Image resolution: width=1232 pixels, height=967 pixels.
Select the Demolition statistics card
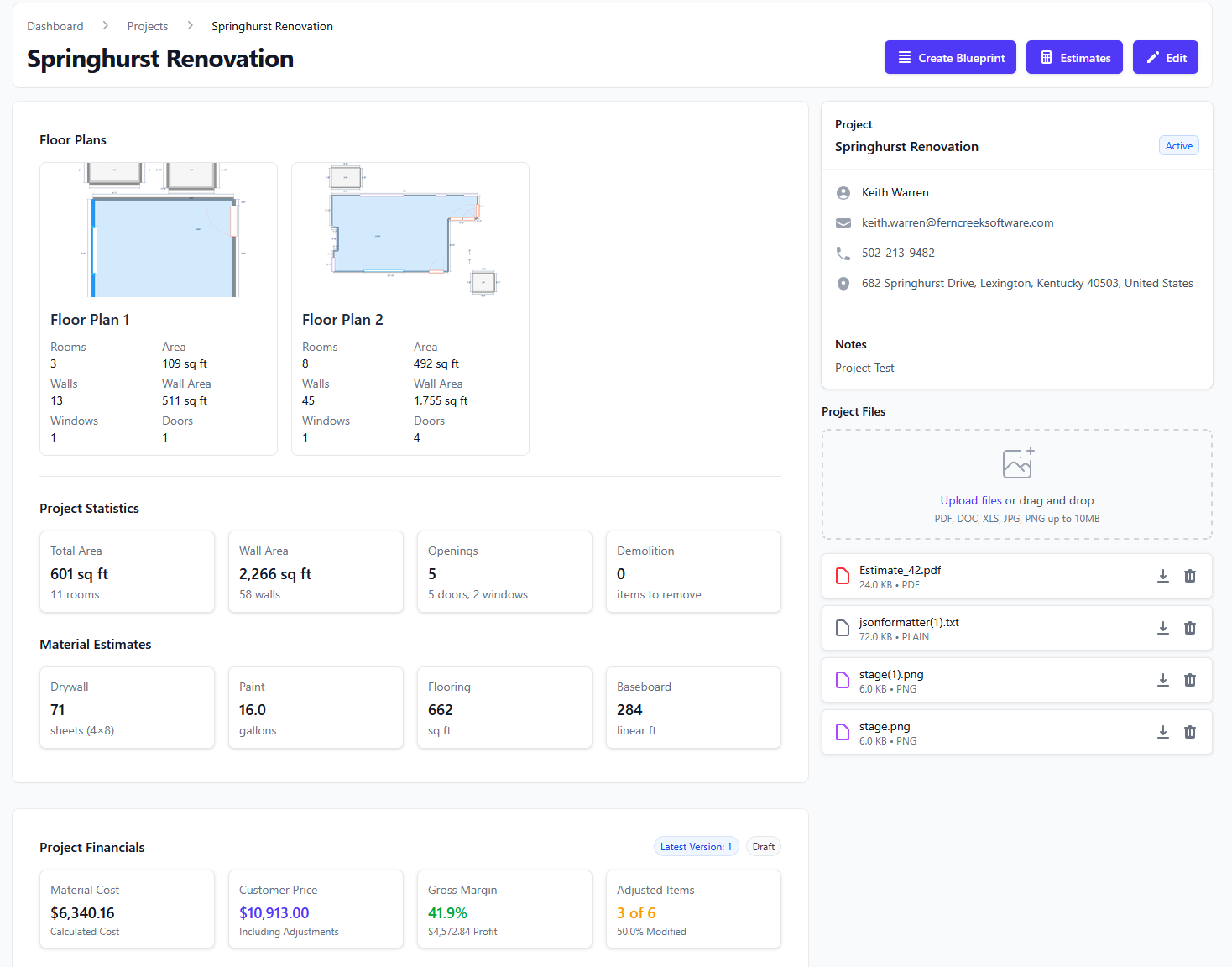(693, 572)
